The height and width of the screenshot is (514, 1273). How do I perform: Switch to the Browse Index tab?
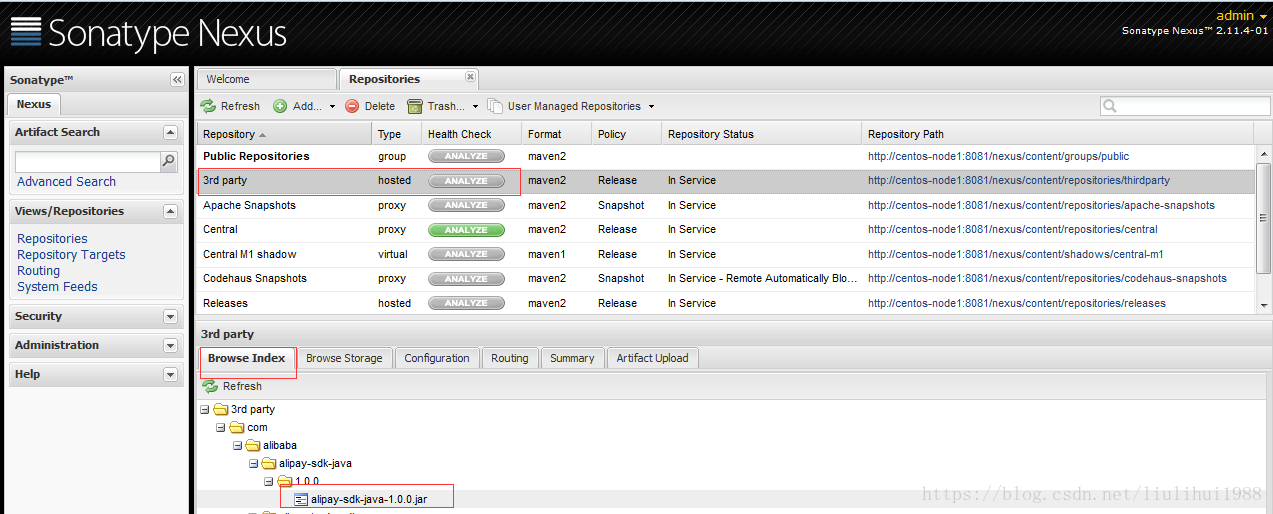pos(247,358)
